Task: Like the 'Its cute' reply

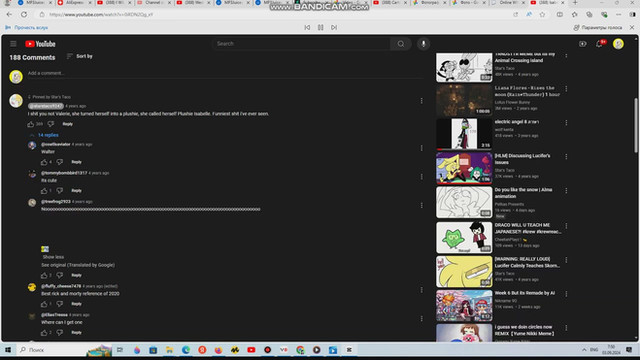Action: pyautogui.click(x=44, y=191)
